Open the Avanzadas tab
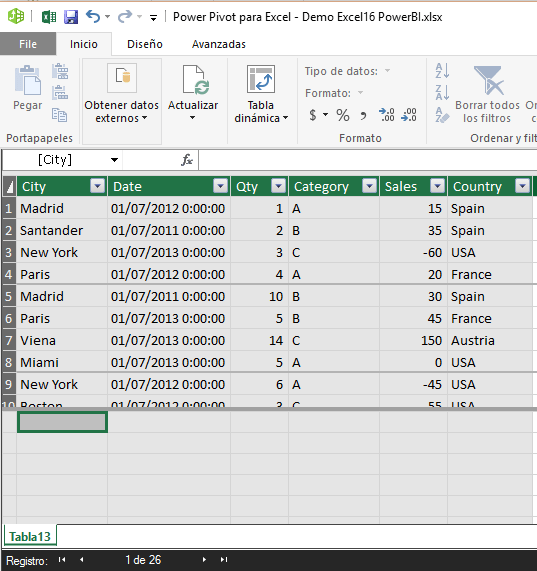Image resolution: width=537 pixels, height=571 pixels. [x=219, y=44]
